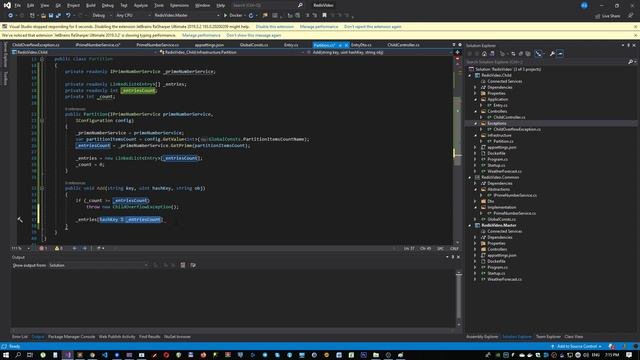Click Collapse All in Solution Explorer toolbar
Viewport: 640px width, 360px height.
click(x=521, y=53)
